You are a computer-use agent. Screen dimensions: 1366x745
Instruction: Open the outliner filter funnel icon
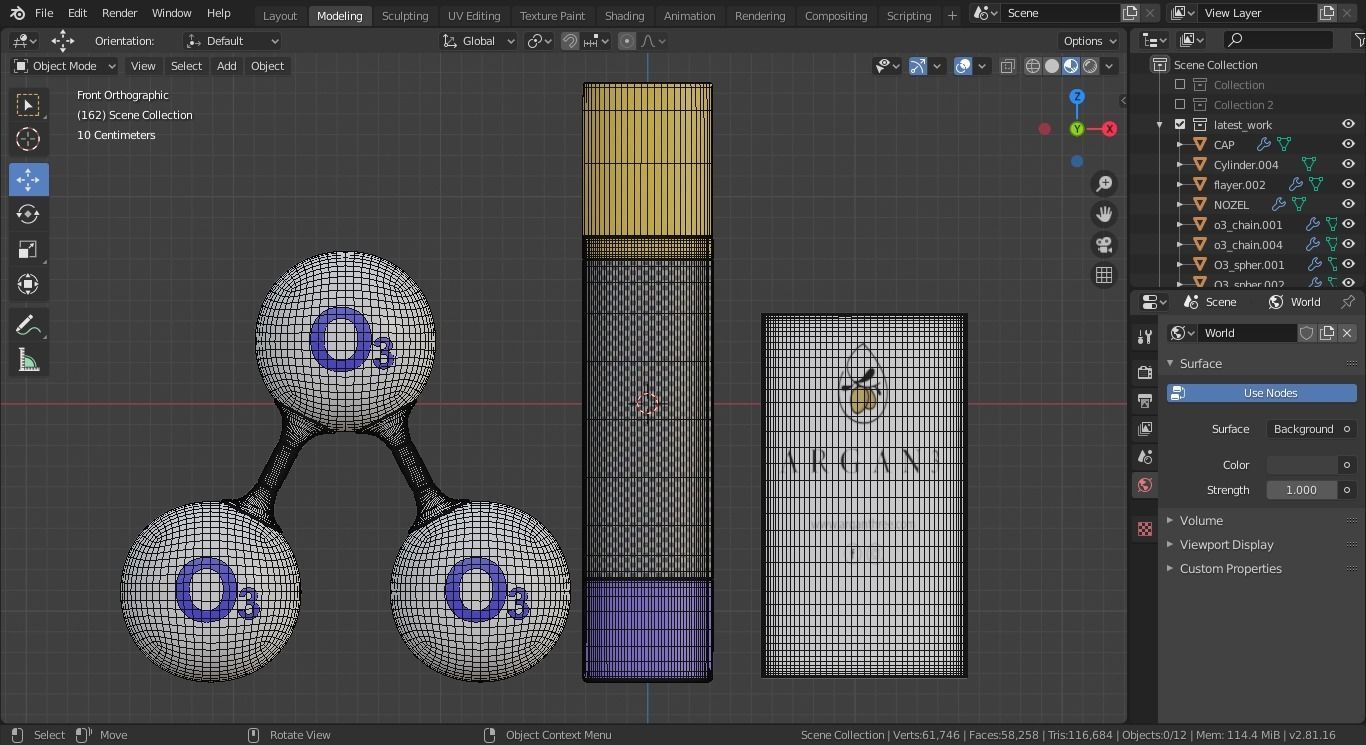[1359, 40]
